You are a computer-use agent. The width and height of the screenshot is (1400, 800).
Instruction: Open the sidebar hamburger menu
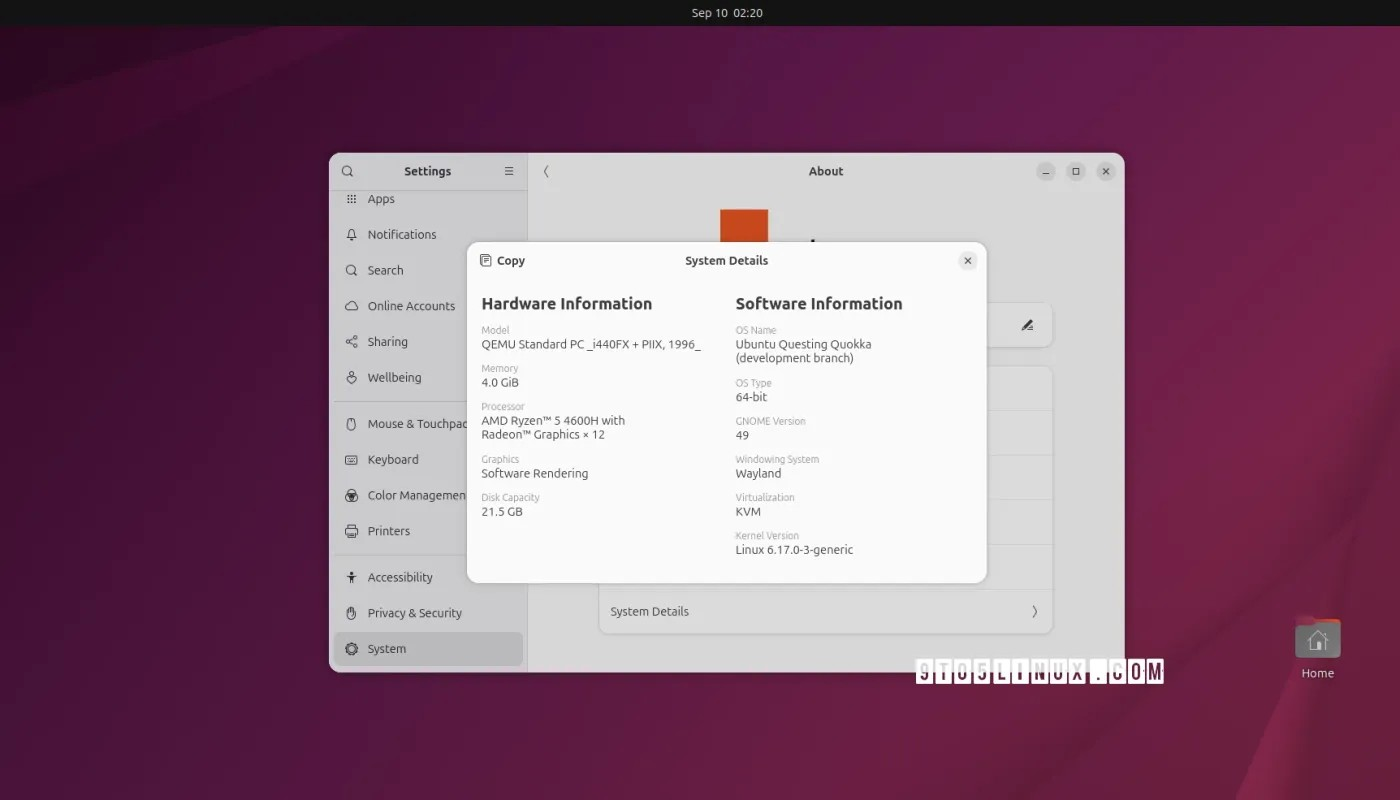click(508, 170)
